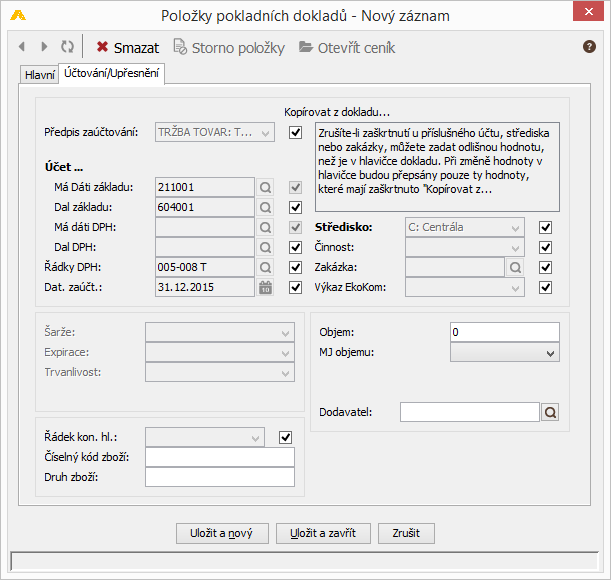Screen dimensions: 611x580
Task: Open price list via Otevřít ceník
Action: point(347,48)
